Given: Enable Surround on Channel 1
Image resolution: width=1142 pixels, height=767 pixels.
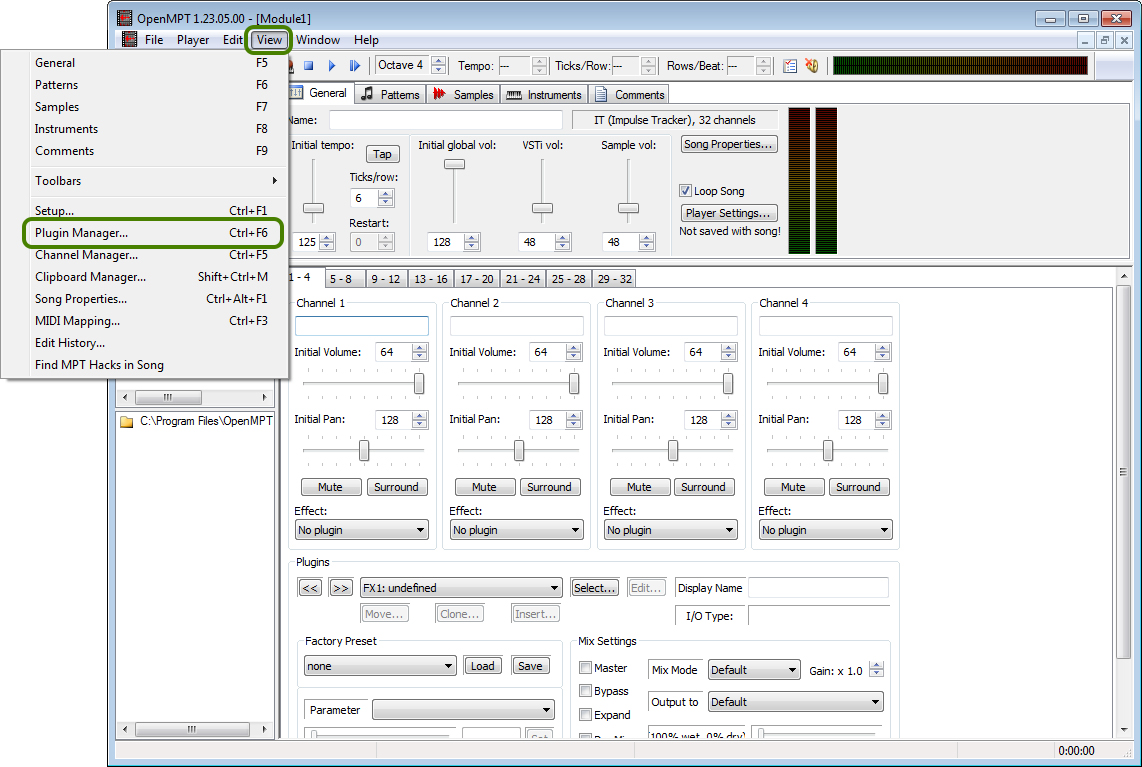Looking at the screenshot, I should click(x=396, y=487).
